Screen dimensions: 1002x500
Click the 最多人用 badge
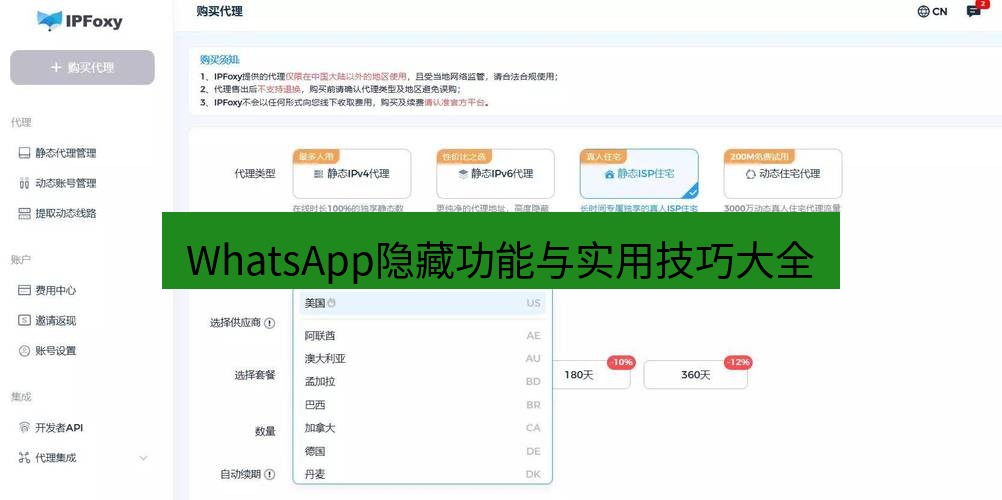tap(316, 156)
